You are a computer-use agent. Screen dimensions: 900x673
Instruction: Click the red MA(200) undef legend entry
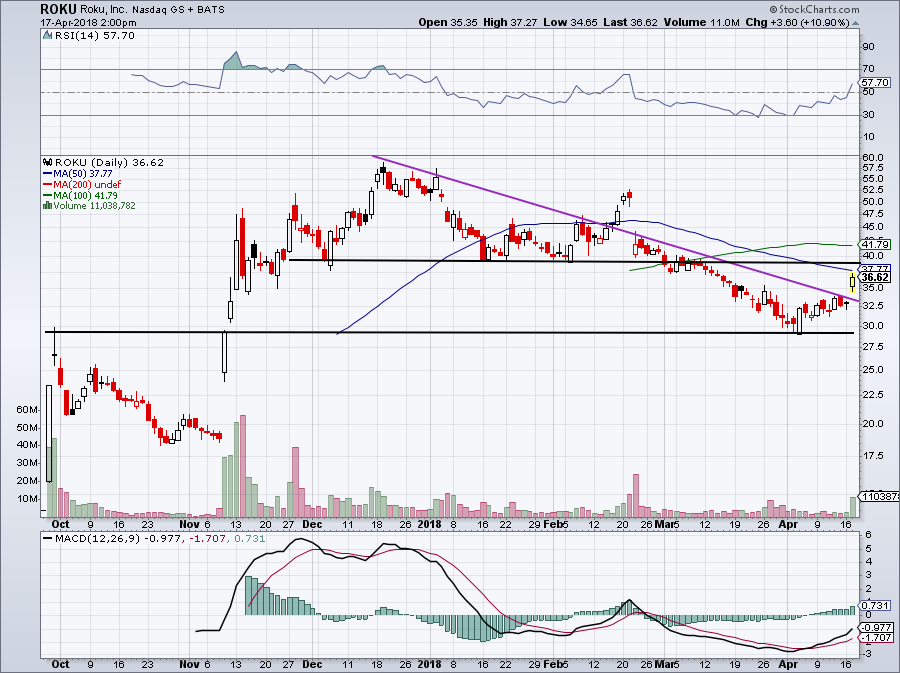click(x=82, y=184)
